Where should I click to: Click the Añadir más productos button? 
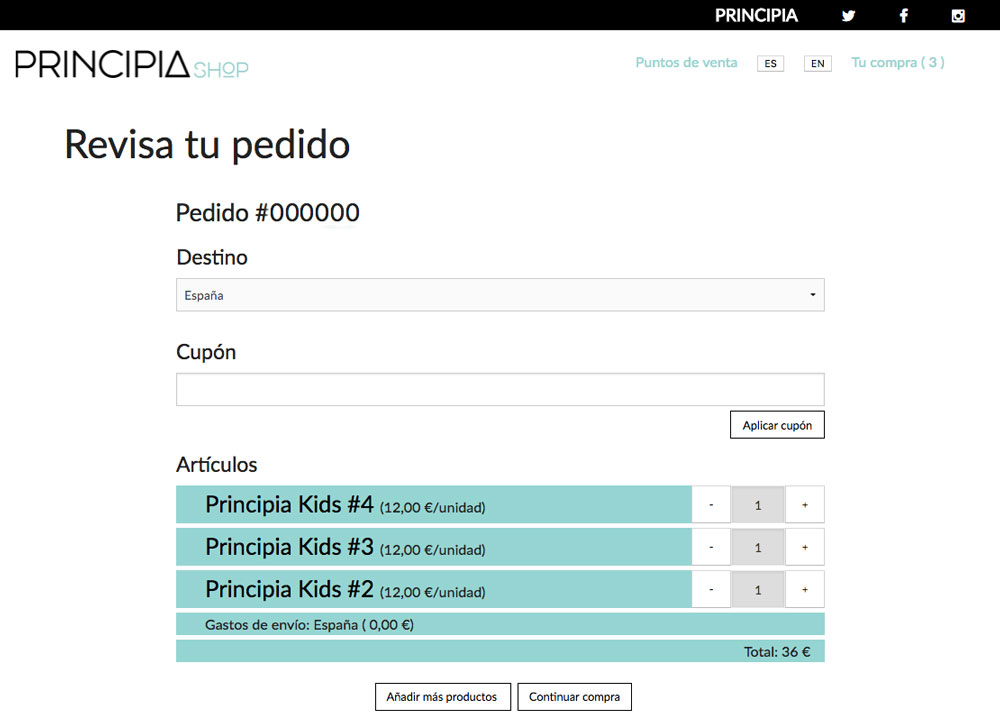click(x=443, y=697)
